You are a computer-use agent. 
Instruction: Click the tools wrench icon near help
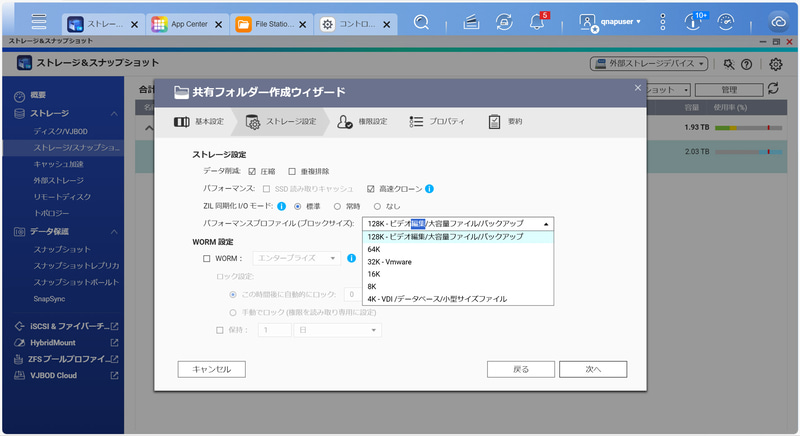tap(729, 64)
